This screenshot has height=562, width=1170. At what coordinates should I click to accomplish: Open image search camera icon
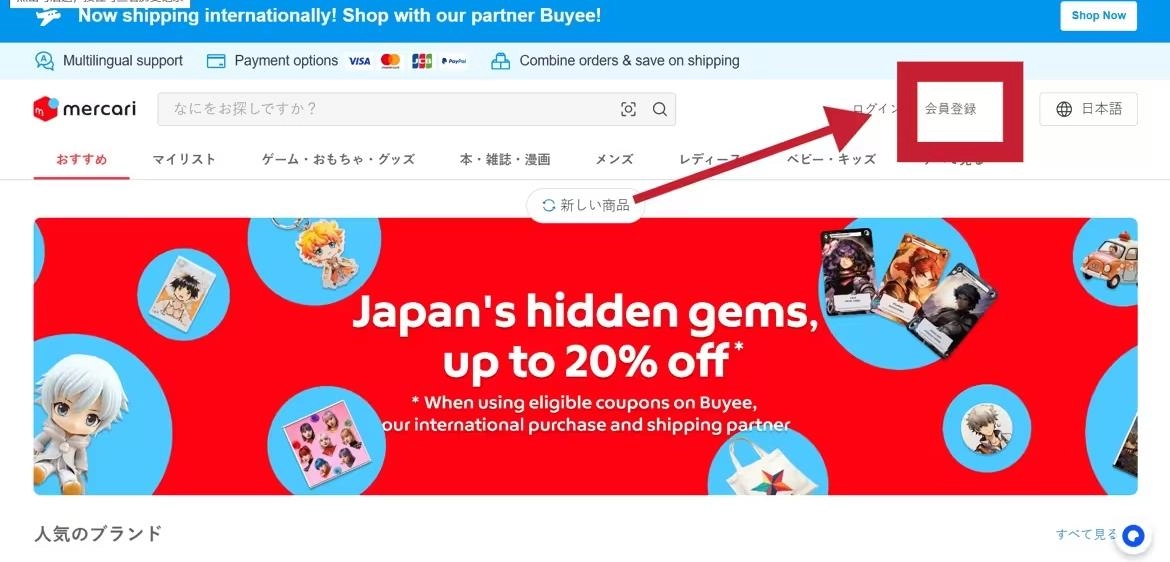[x=628, y=110]
